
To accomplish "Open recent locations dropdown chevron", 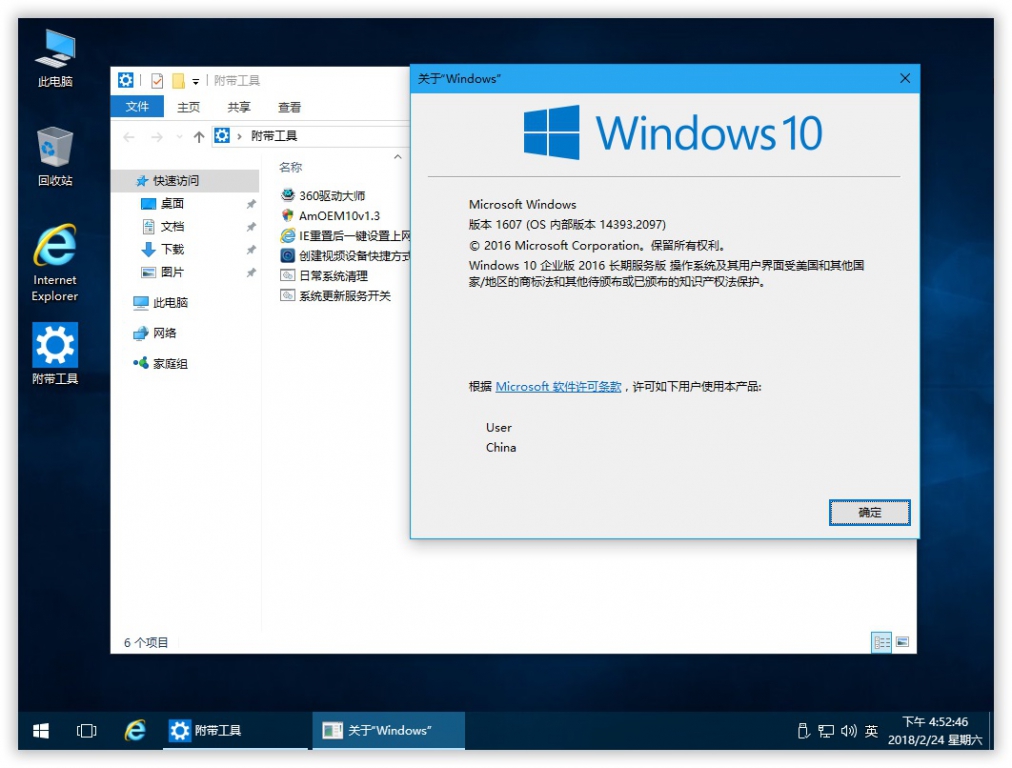I will pos(179,137).
